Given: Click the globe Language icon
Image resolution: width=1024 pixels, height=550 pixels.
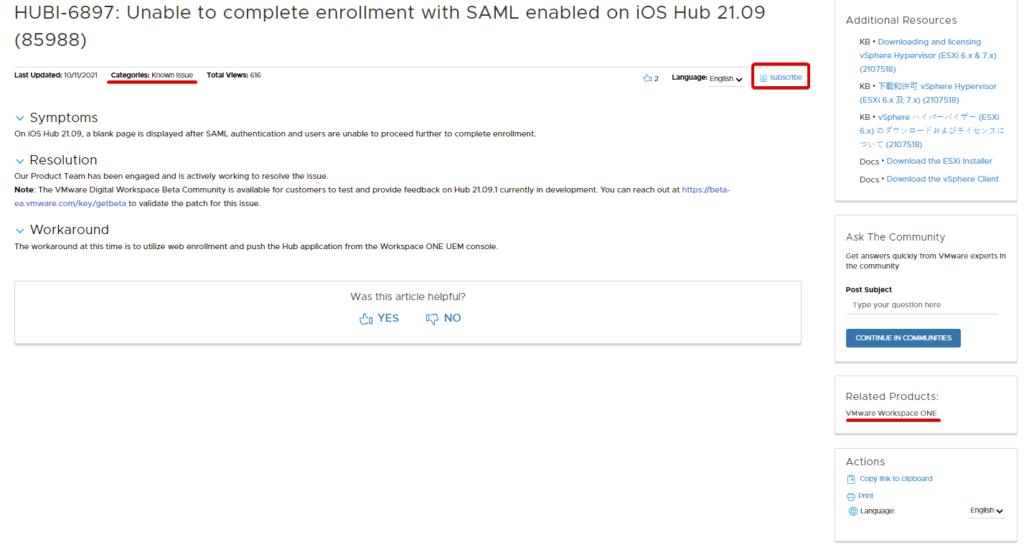Looking at the screenshot, I should [x=853, y=511].
